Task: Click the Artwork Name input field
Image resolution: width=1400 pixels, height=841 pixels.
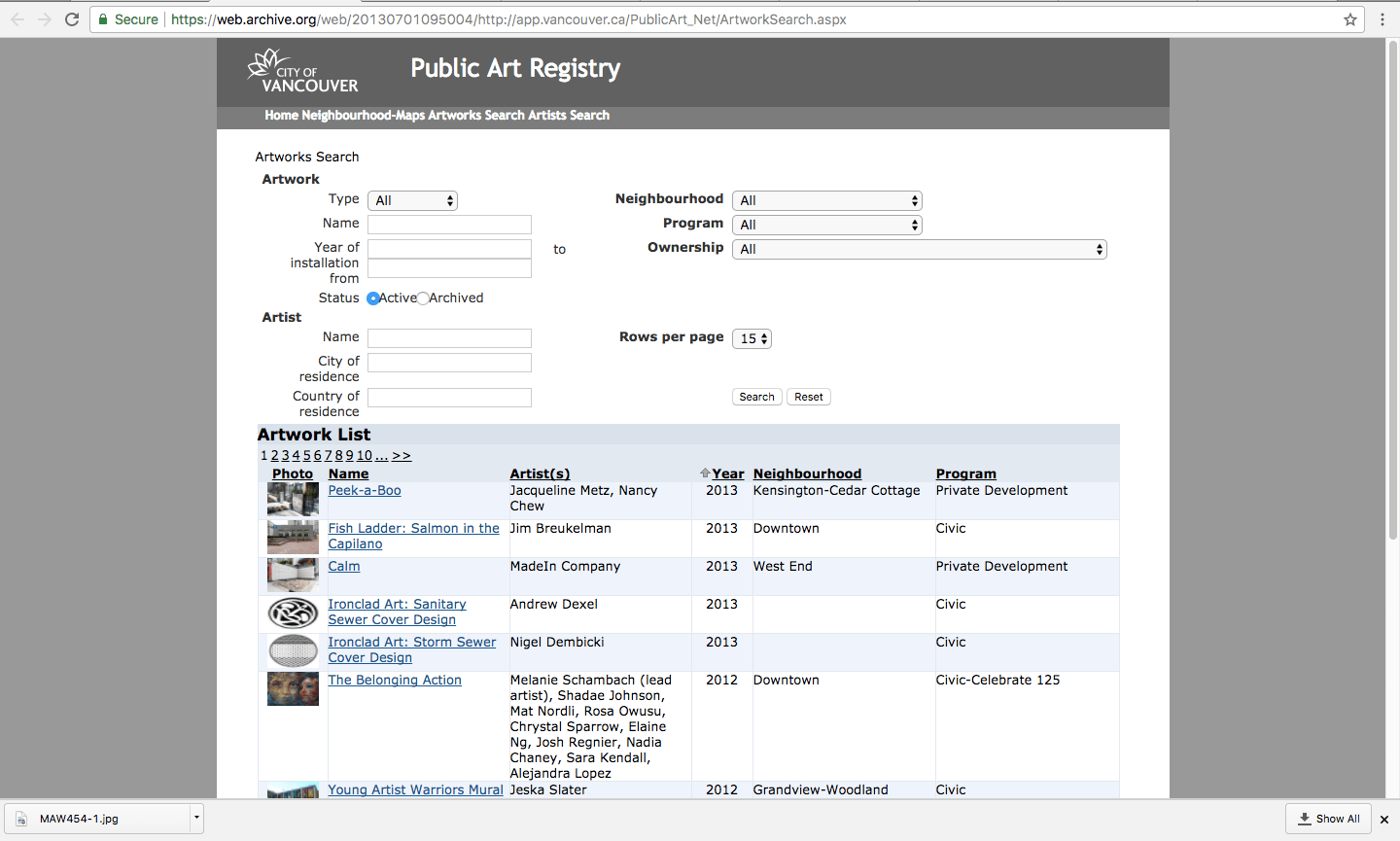Action: 449,225
